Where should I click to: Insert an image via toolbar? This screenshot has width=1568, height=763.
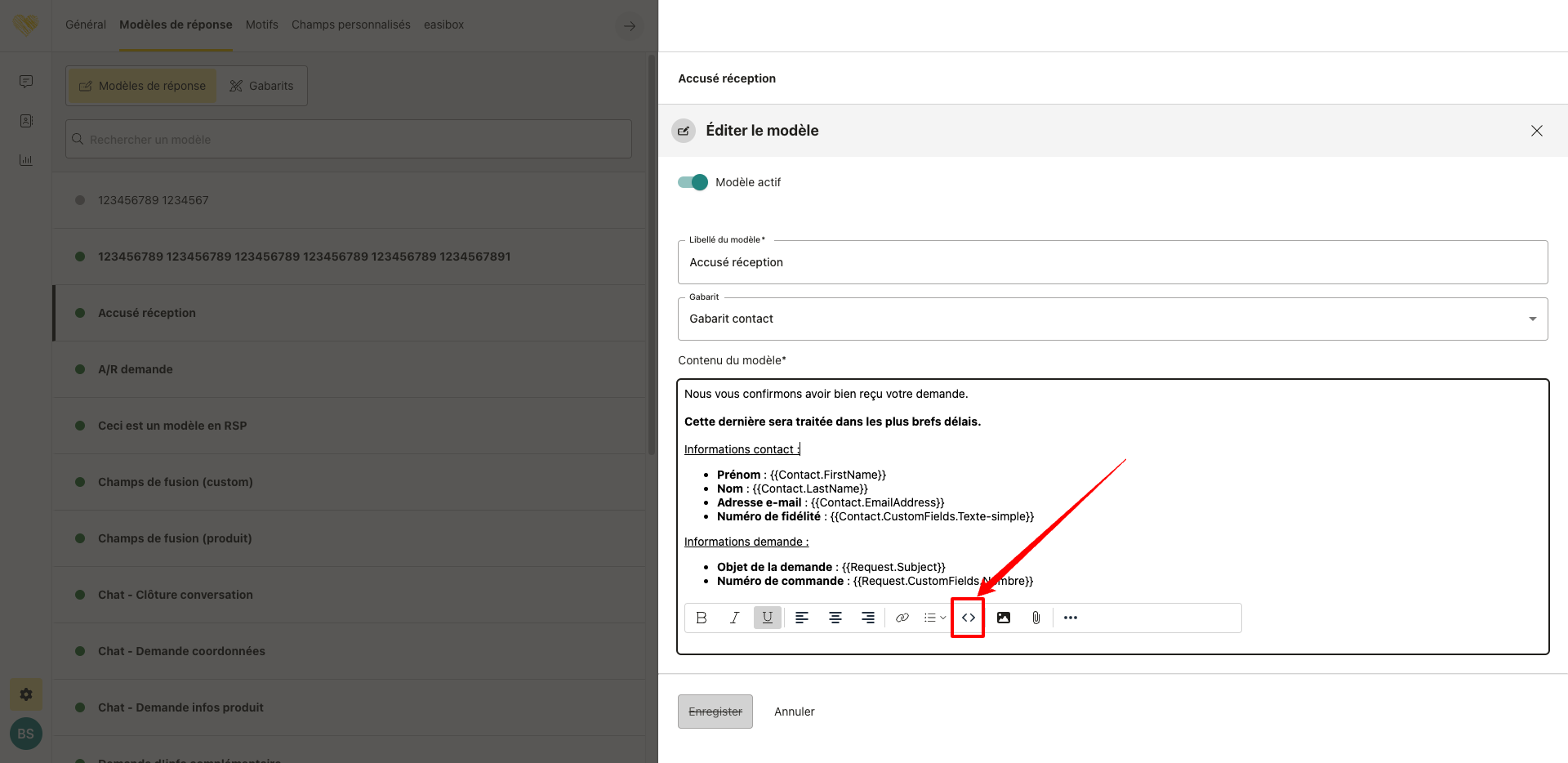[x=1004, y=618]
